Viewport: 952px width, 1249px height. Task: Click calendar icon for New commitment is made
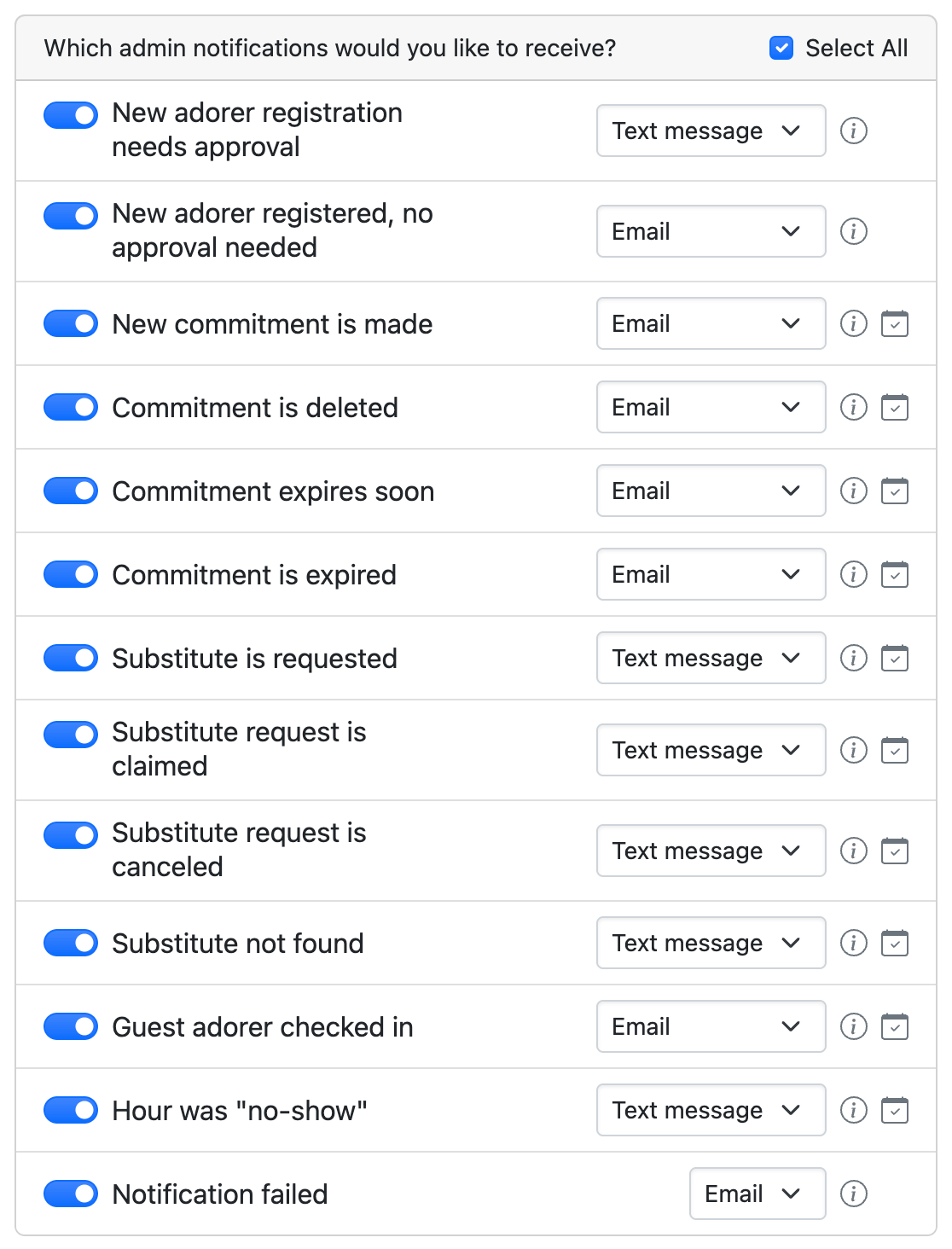(894, 323)
